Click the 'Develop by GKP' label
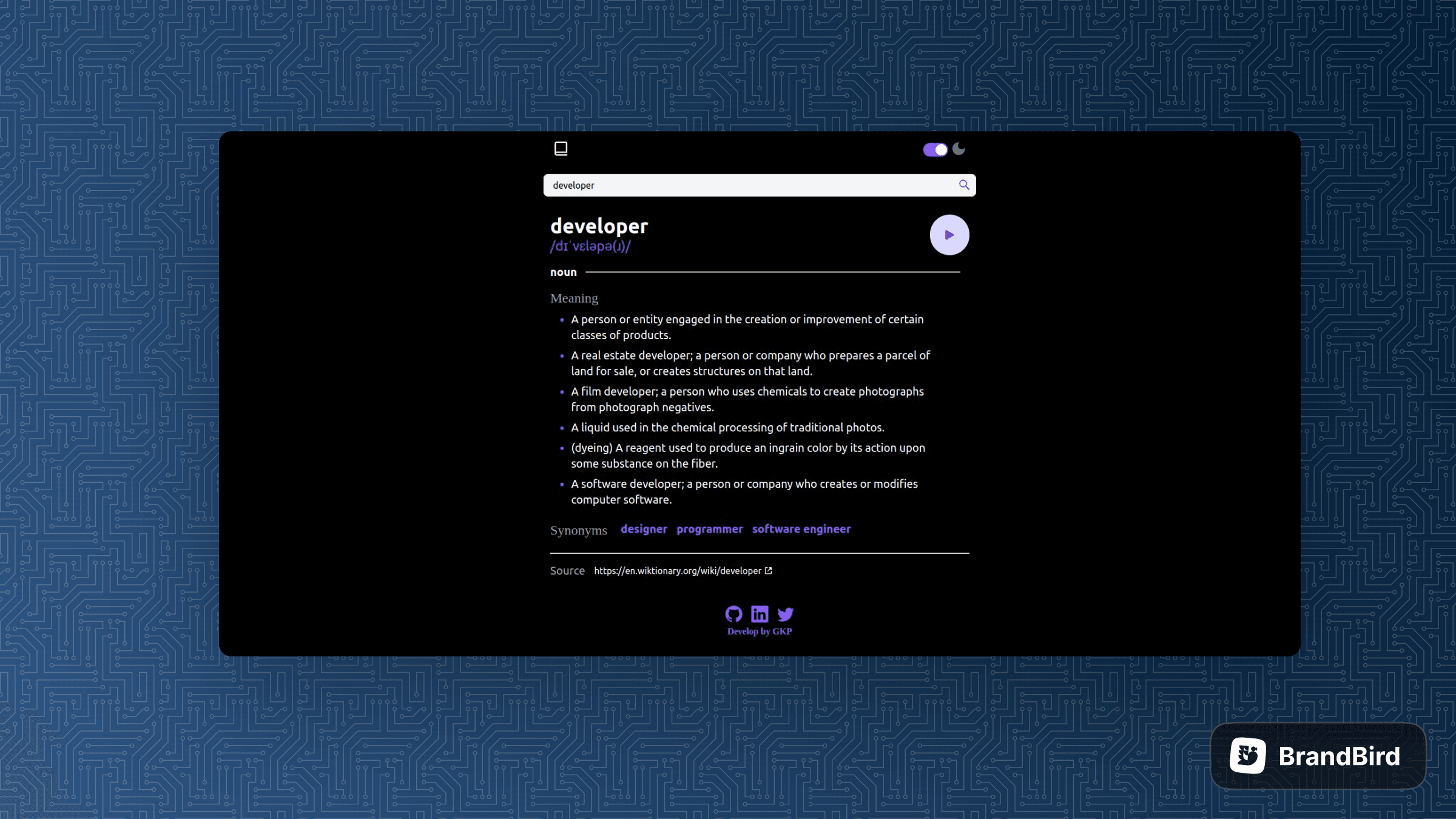Image resolution: width=1456 pixels, height=819 pixels. [x=759, y=631]
